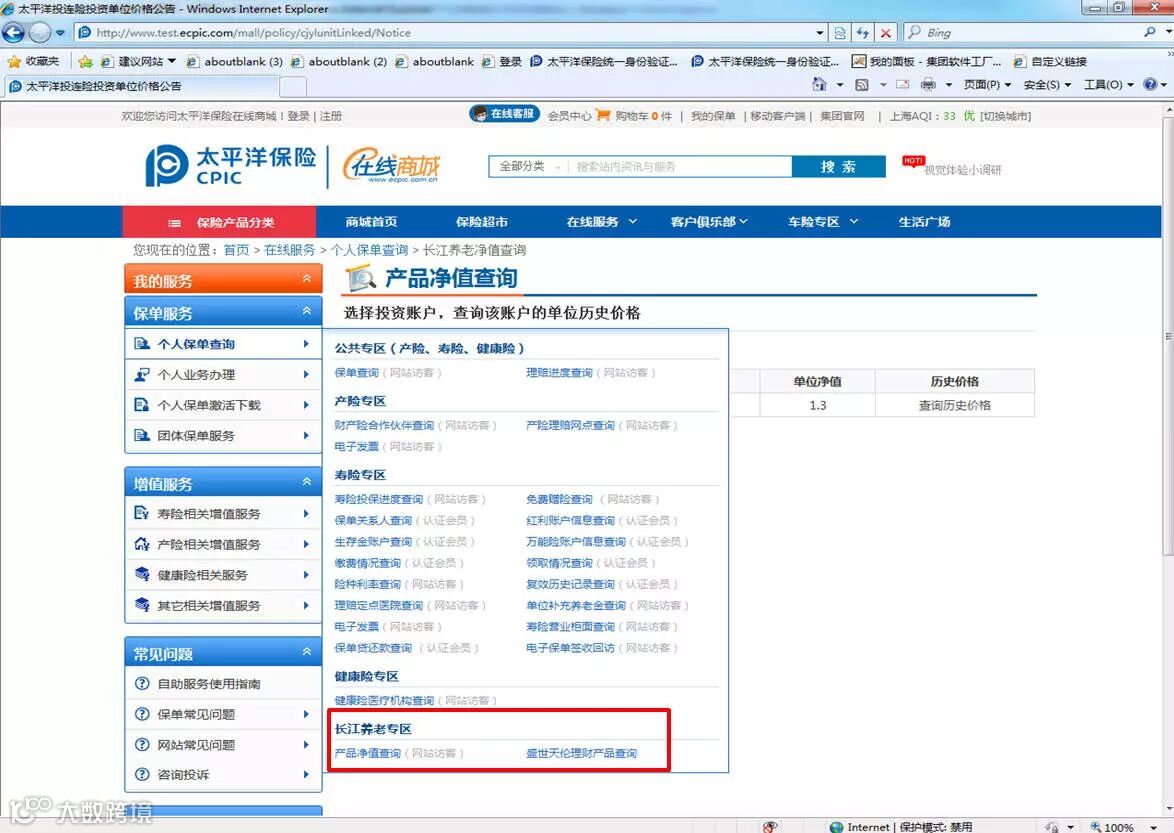Screen dimensions: 1174x833
Task: Expand the 客户俱乐部 nav dropdown
Action: click(743, 222)
